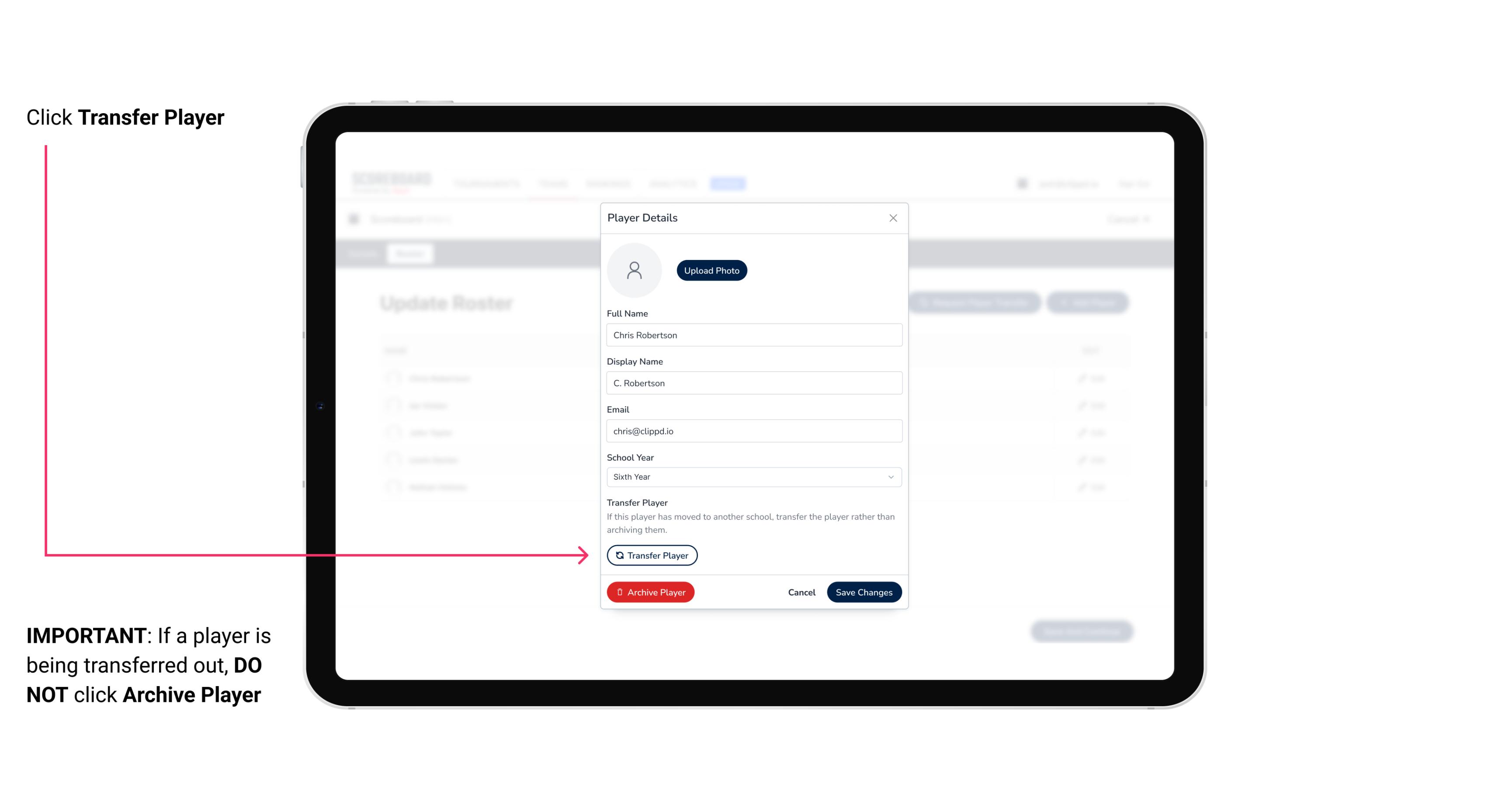Click the highlighted active navigation tab
The image size is (1509, 812).
730,183
